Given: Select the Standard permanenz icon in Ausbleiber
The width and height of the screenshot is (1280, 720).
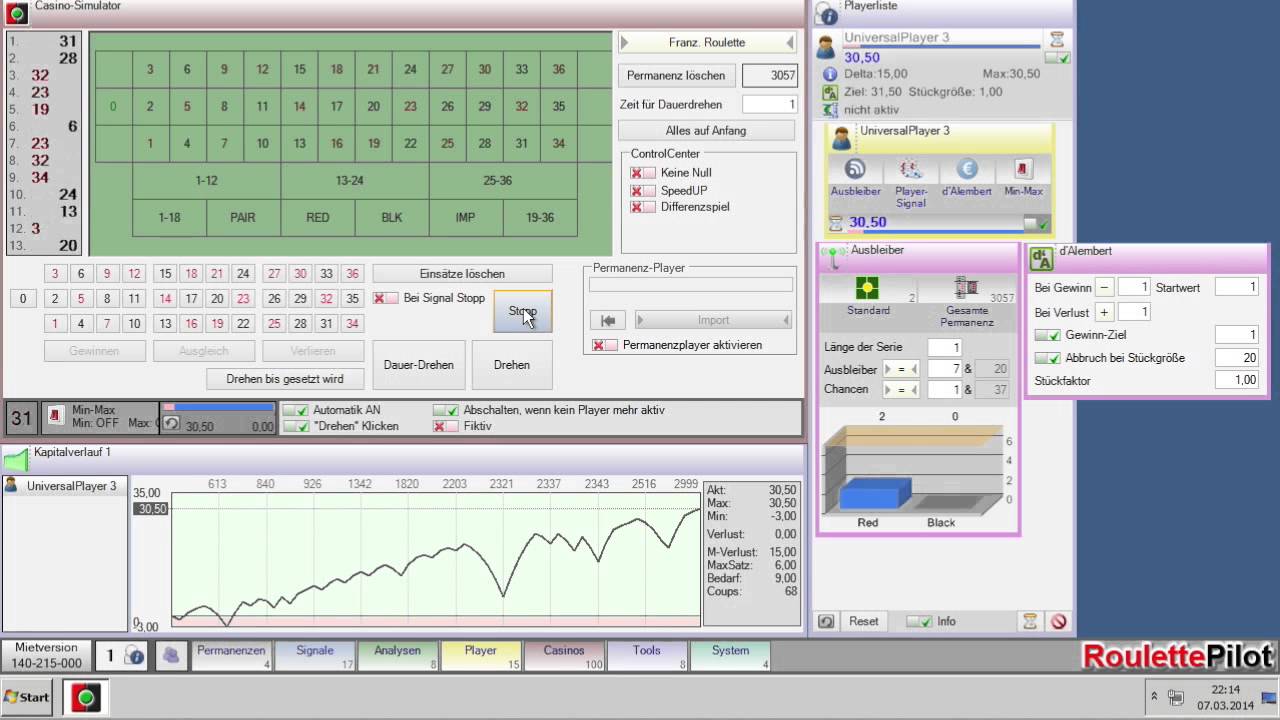Looking at the screenshot, I should 867,289.
